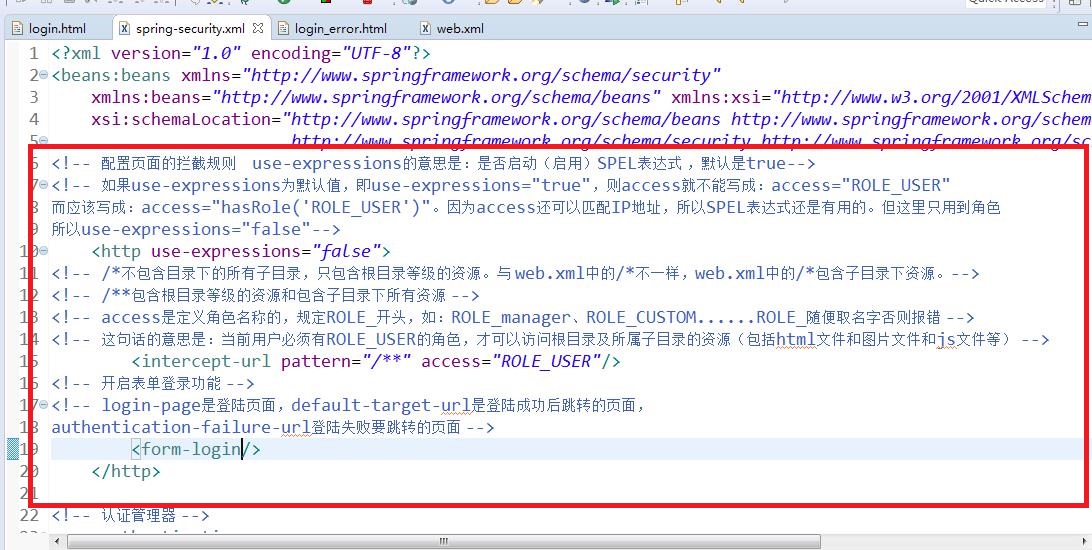Click the closing </http> tag
1092x550 pixels.
point(126,471)
